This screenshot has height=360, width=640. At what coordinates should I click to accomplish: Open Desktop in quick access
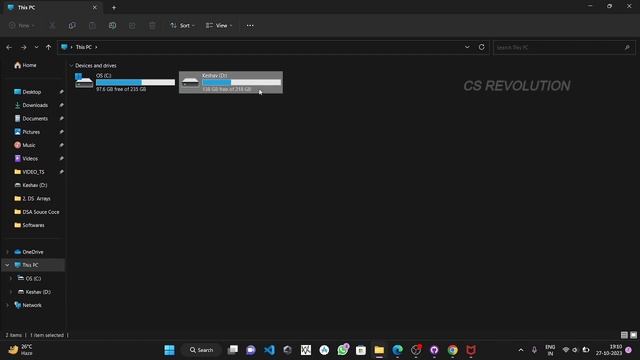point(28,92)
